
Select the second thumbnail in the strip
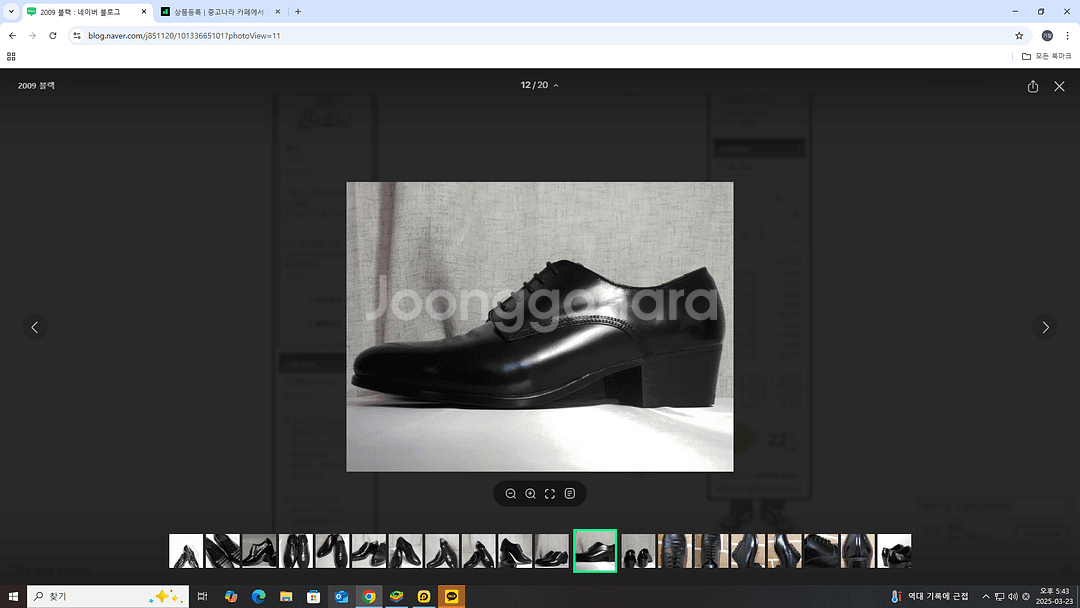click(222, 551)
